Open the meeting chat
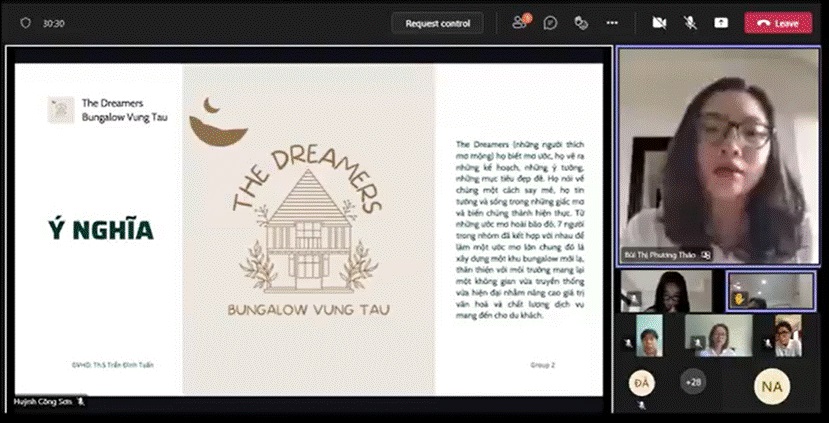The height and width of the screenshot is (423, 829). click(x=552, y=23)
